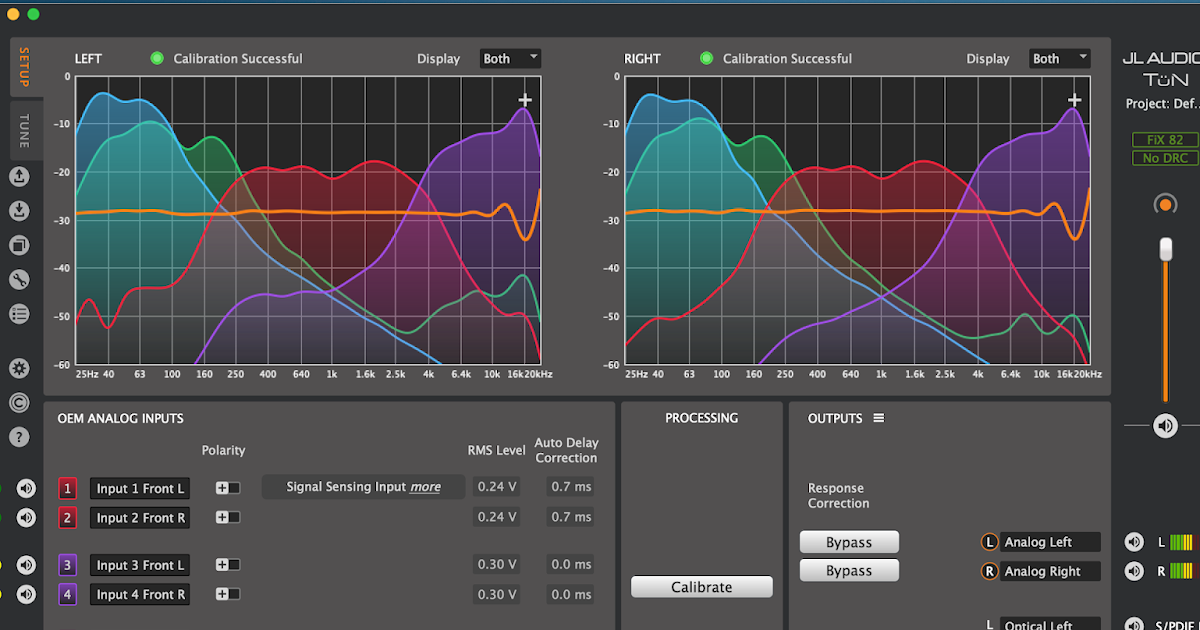Click the circled R Analog Right icon
1200x630 pixels.
point(990,571)
